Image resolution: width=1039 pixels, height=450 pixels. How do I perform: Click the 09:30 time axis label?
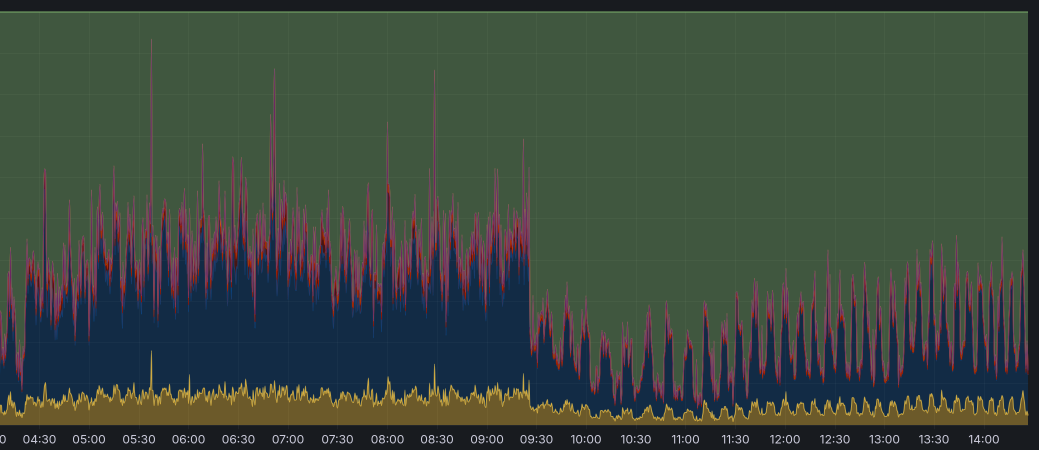click(536, 439)
